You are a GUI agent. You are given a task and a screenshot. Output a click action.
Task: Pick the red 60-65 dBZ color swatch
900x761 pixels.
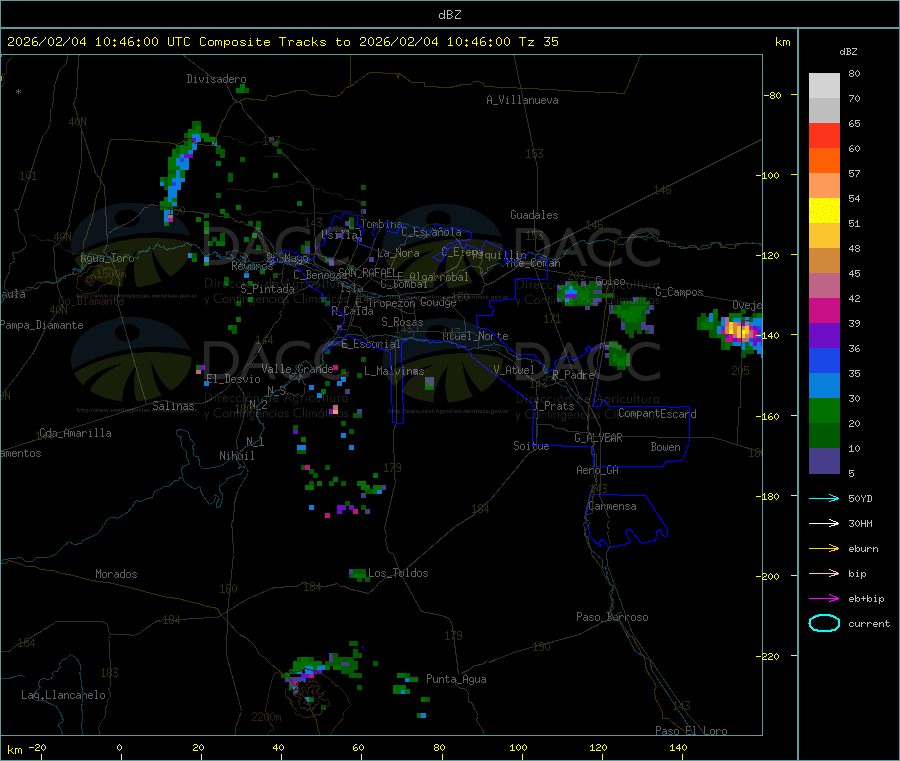824,135
